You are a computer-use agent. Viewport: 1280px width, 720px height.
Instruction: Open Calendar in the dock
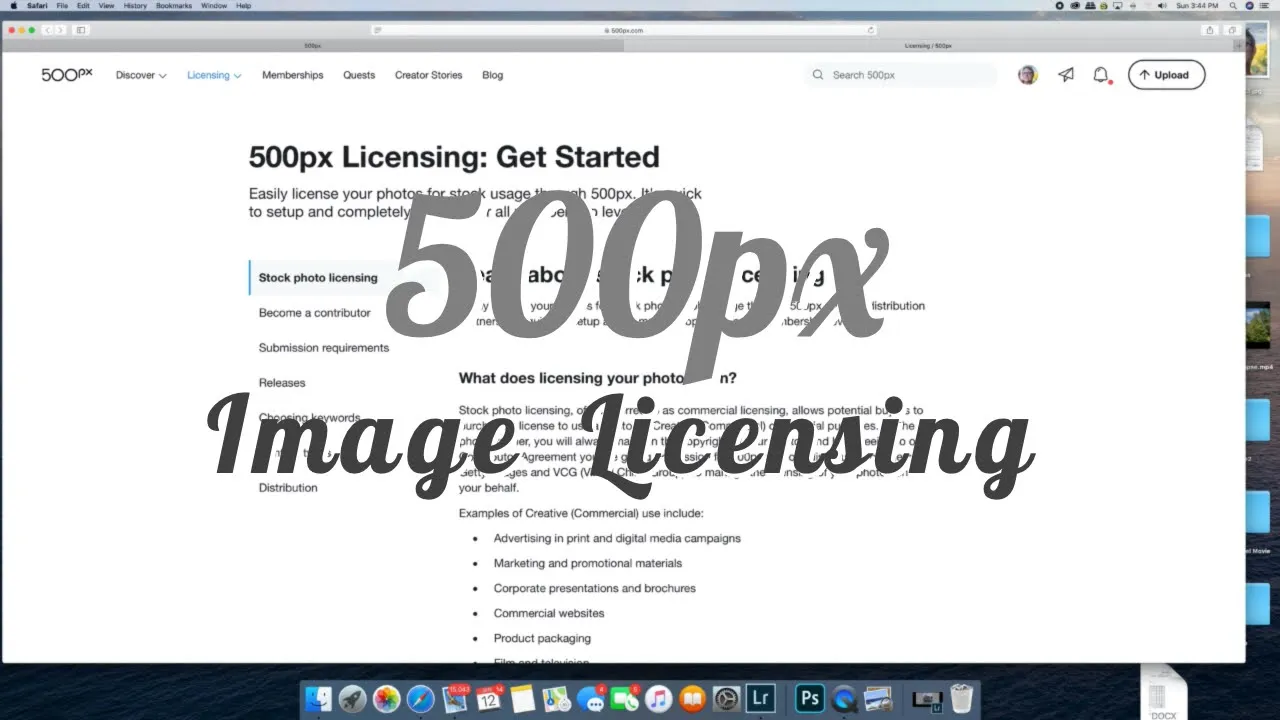pyautogui.click(x=490, y=699)
